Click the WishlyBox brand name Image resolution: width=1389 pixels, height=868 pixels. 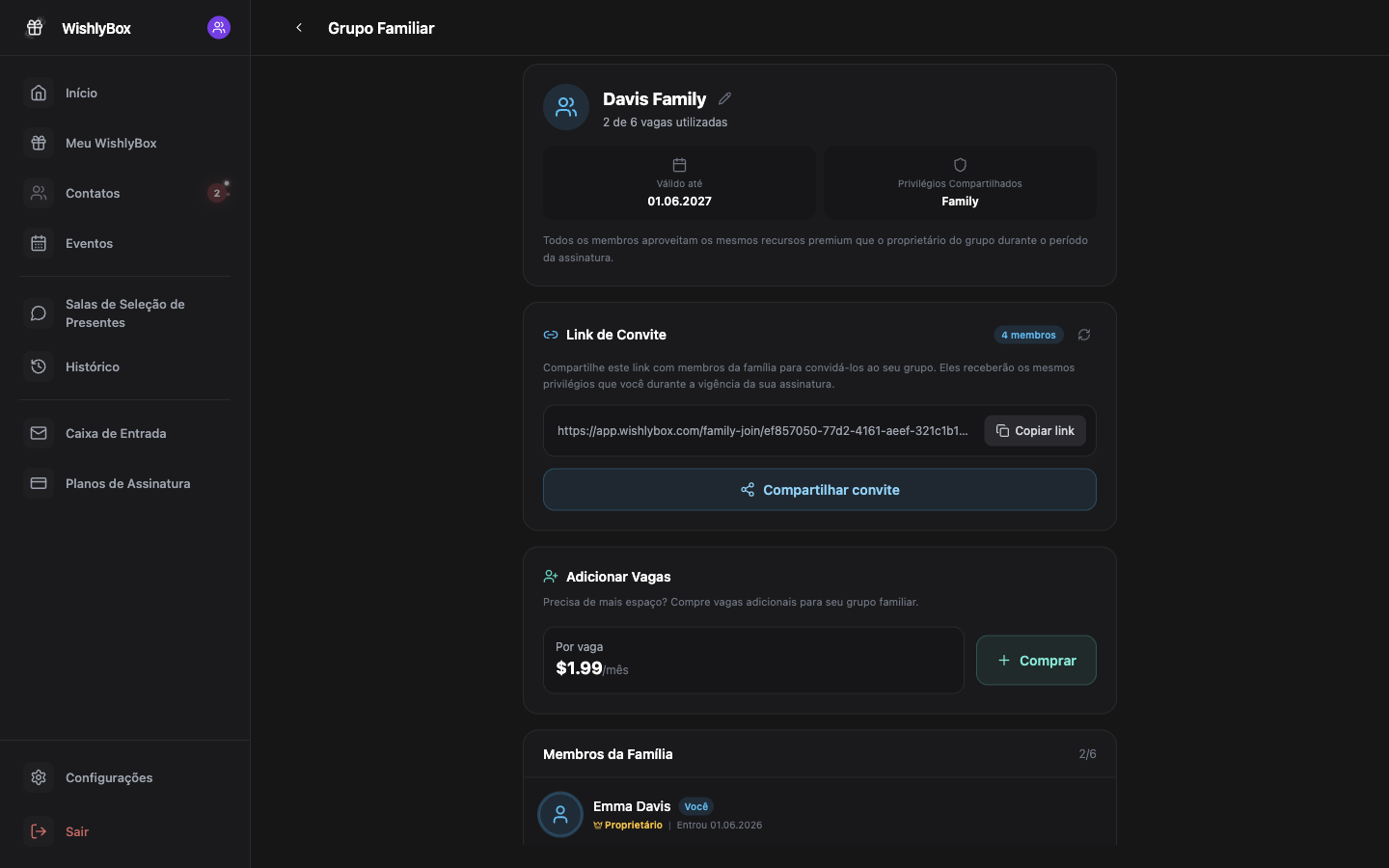[x=96, y=28]
